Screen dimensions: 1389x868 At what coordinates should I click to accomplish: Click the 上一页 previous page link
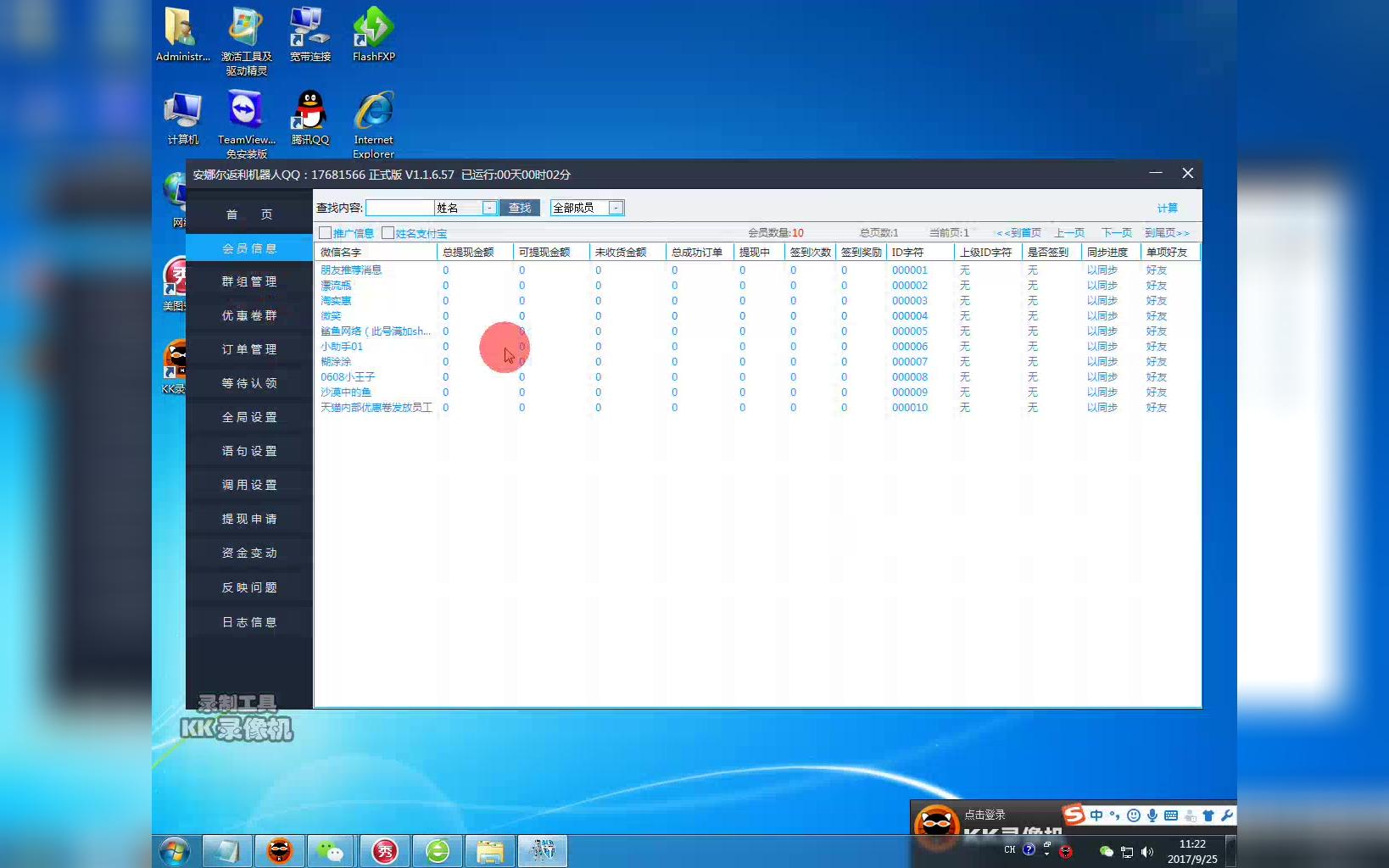1069,232
